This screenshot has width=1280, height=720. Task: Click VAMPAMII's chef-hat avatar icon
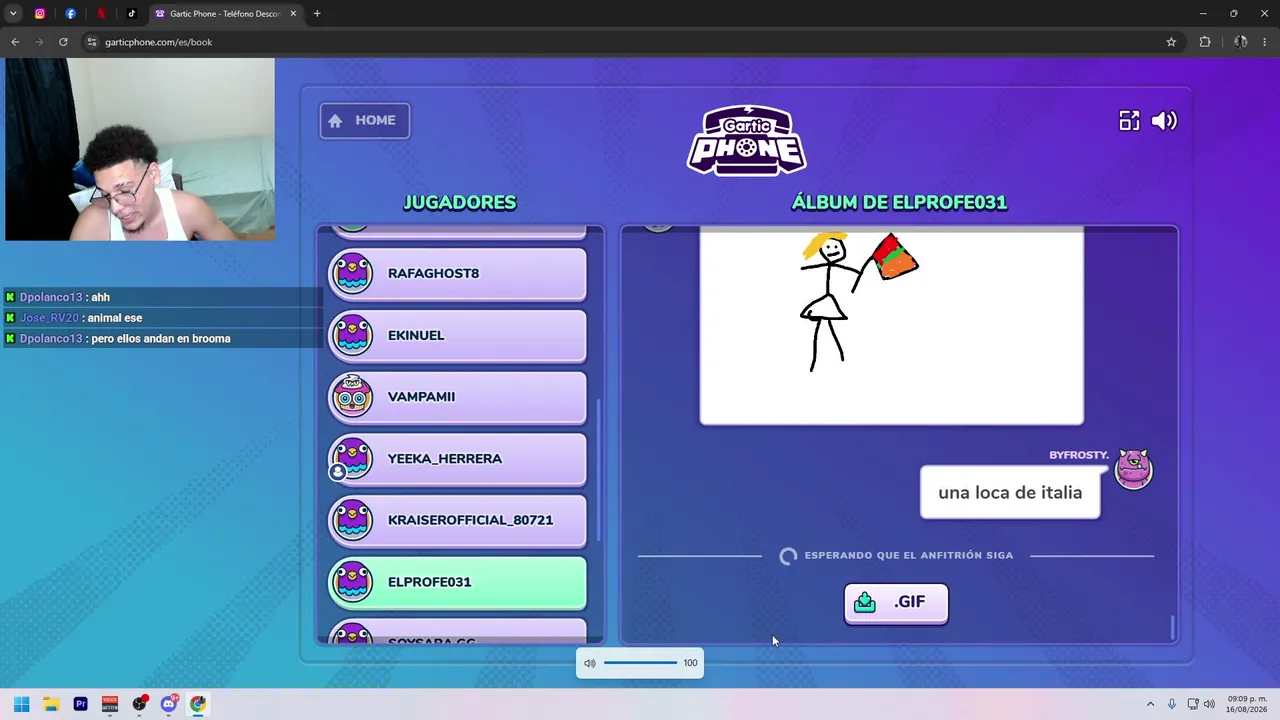[352, 396]
